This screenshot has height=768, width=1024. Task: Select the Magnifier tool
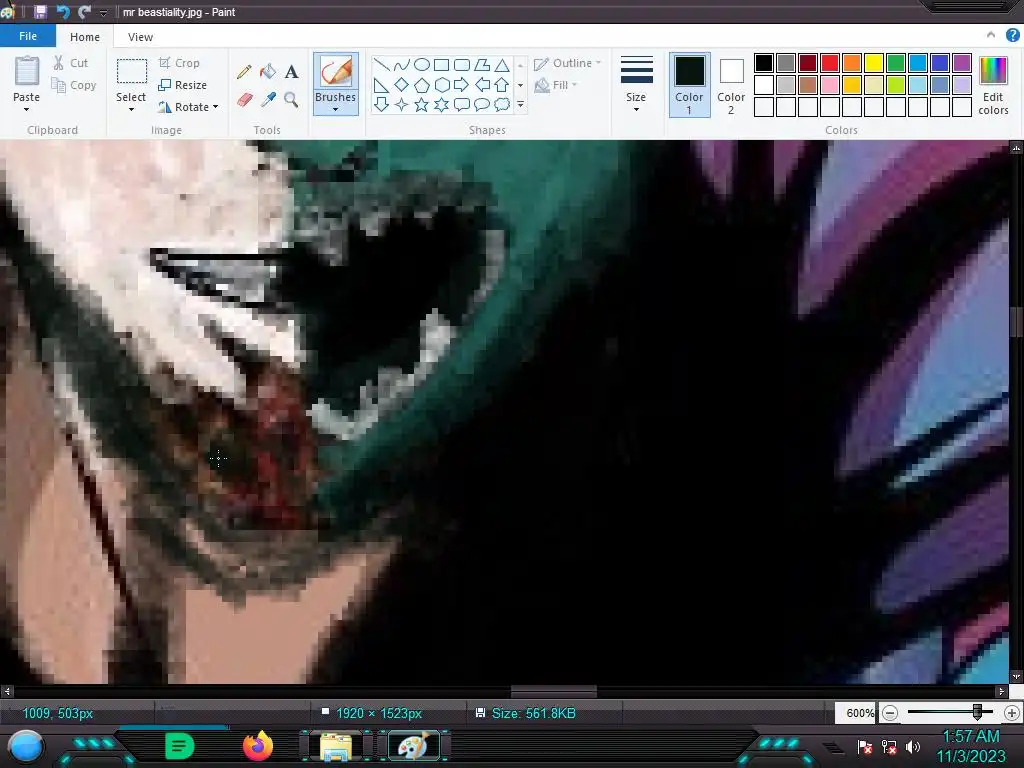pos(291,99)
